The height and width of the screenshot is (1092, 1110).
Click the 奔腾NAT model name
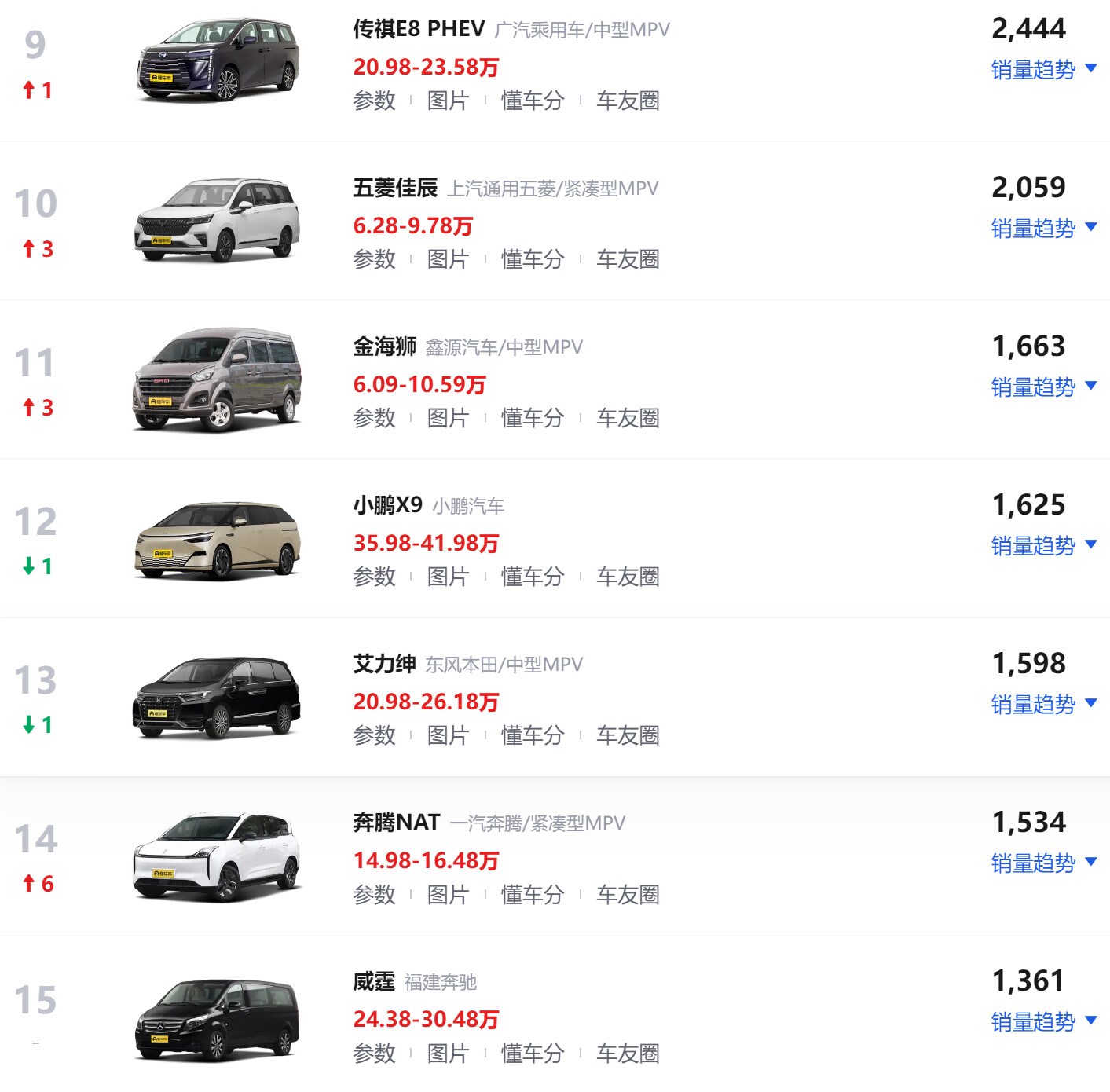[x=396, y=823]
